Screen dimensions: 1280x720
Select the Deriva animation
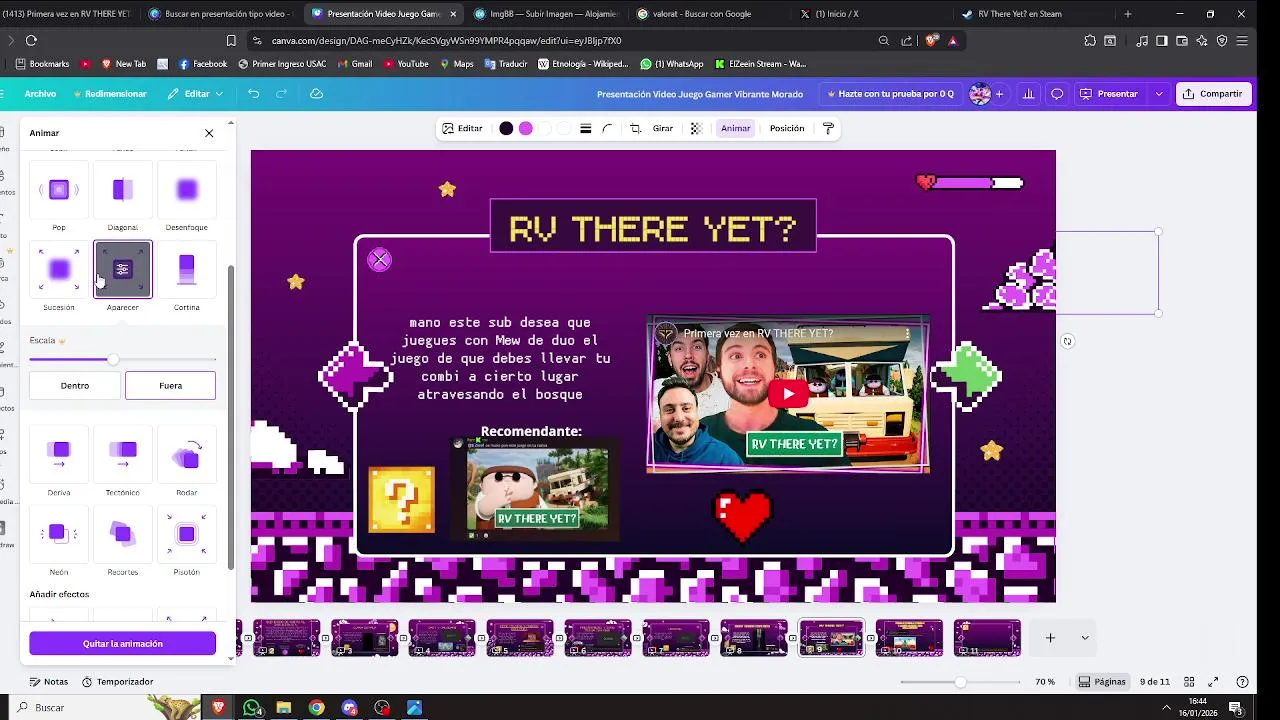[x=59, y=455]
